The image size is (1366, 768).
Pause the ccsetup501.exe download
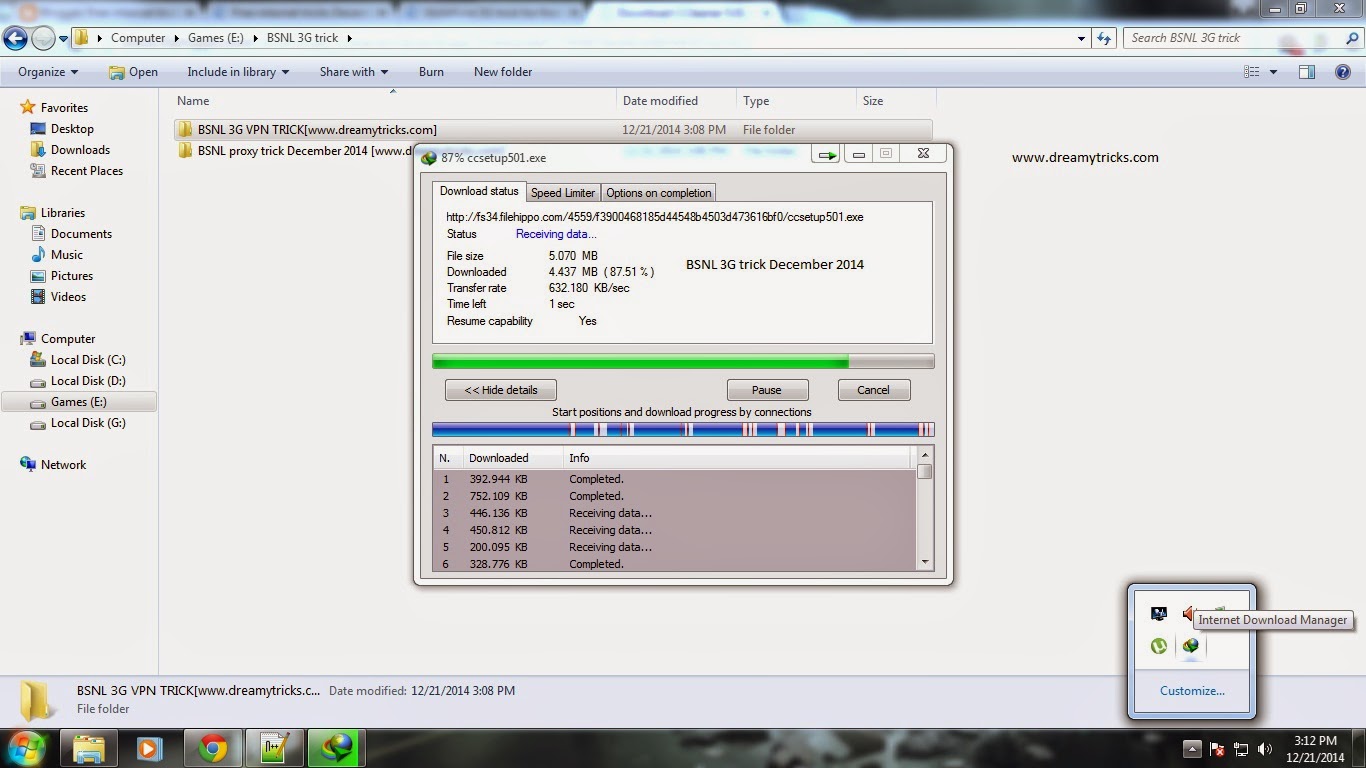pyautogui.click(x=767, y=390)
